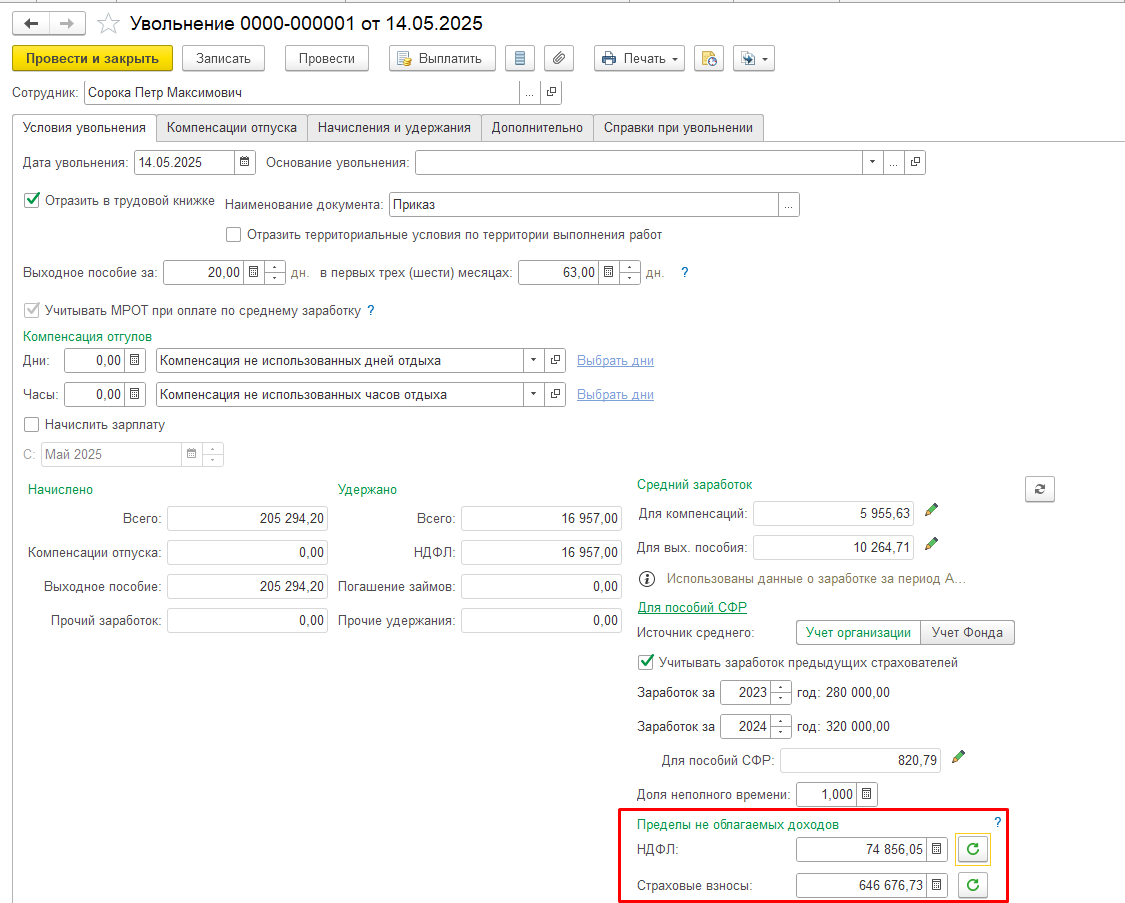Open calculator for Выходное пособие days
Screen dimensions: 1125x903
(253, 273)
